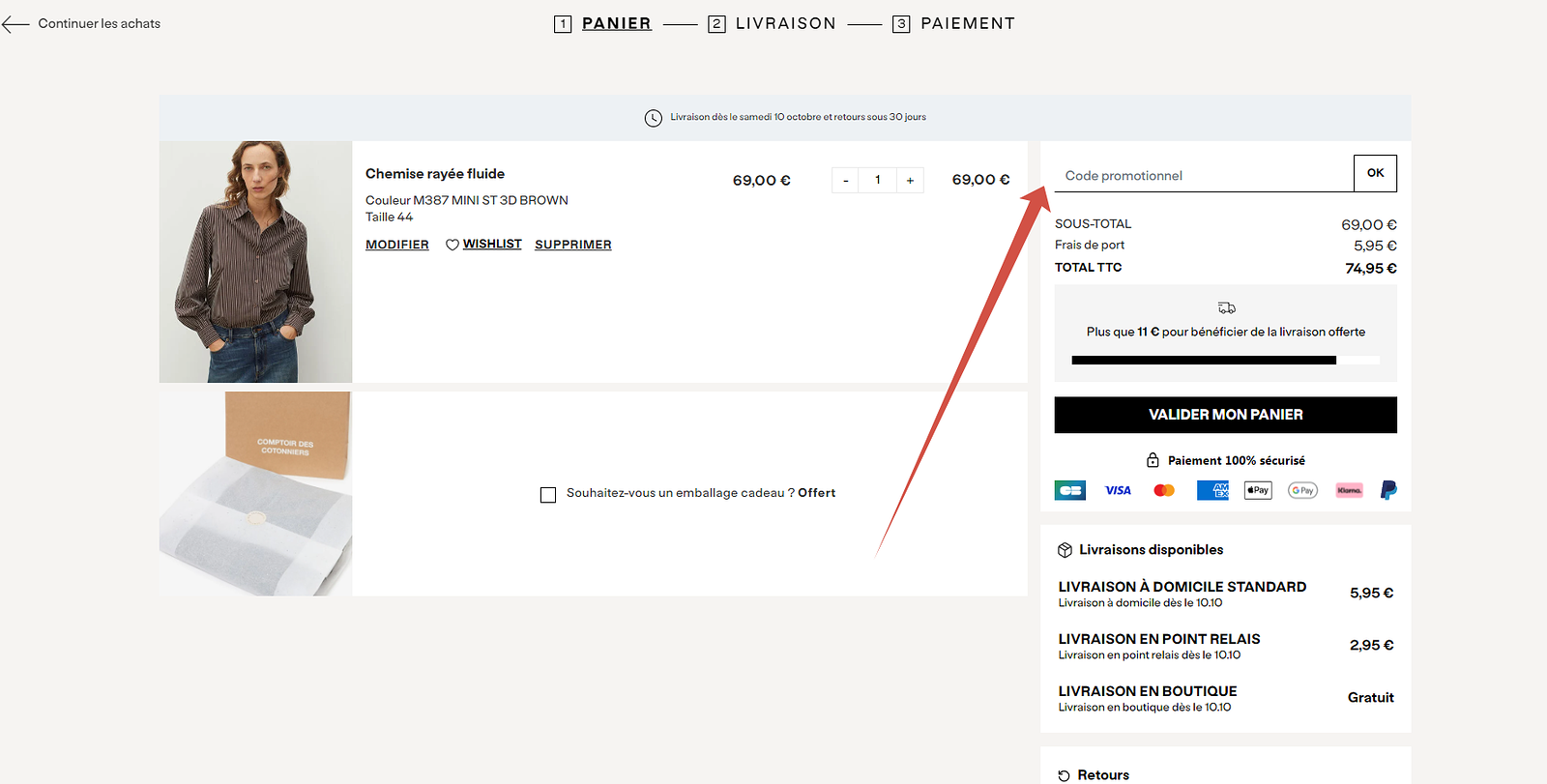The height and width of the screenshot is (784, 1547).
Task: Click the package icon near Livraisons disponibles
Action: (x=1065, y=550)
